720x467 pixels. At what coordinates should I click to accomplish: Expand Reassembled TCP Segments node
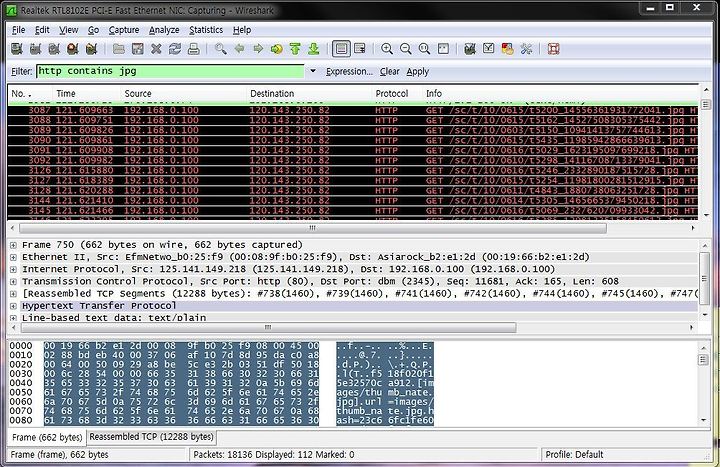[13, 294]
